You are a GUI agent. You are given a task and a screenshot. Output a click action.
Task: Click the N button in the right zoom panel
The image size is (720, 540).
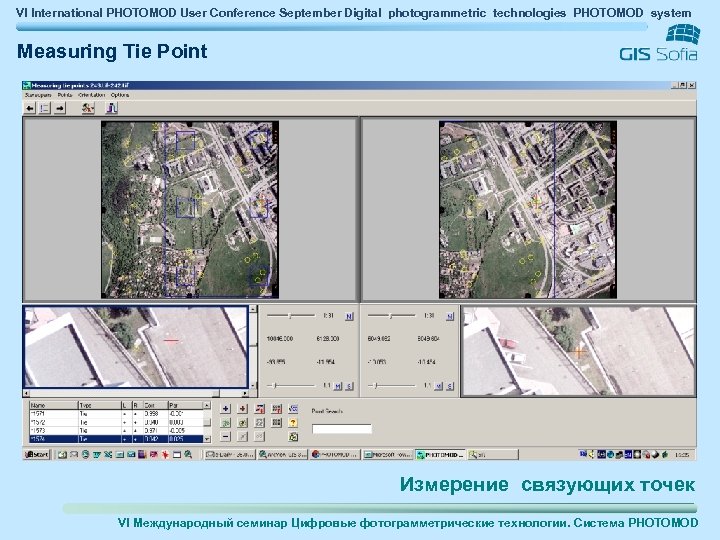(450, 316)
